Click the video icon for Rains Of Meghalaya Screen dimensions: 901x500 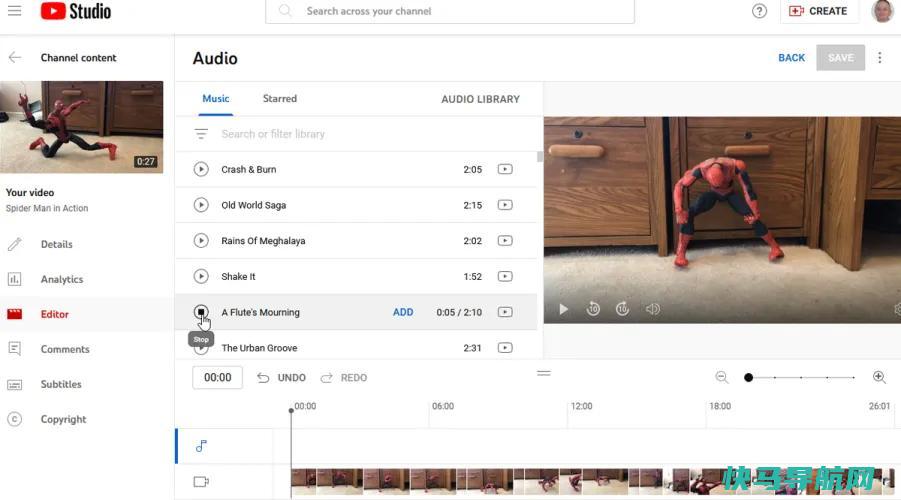505,240
